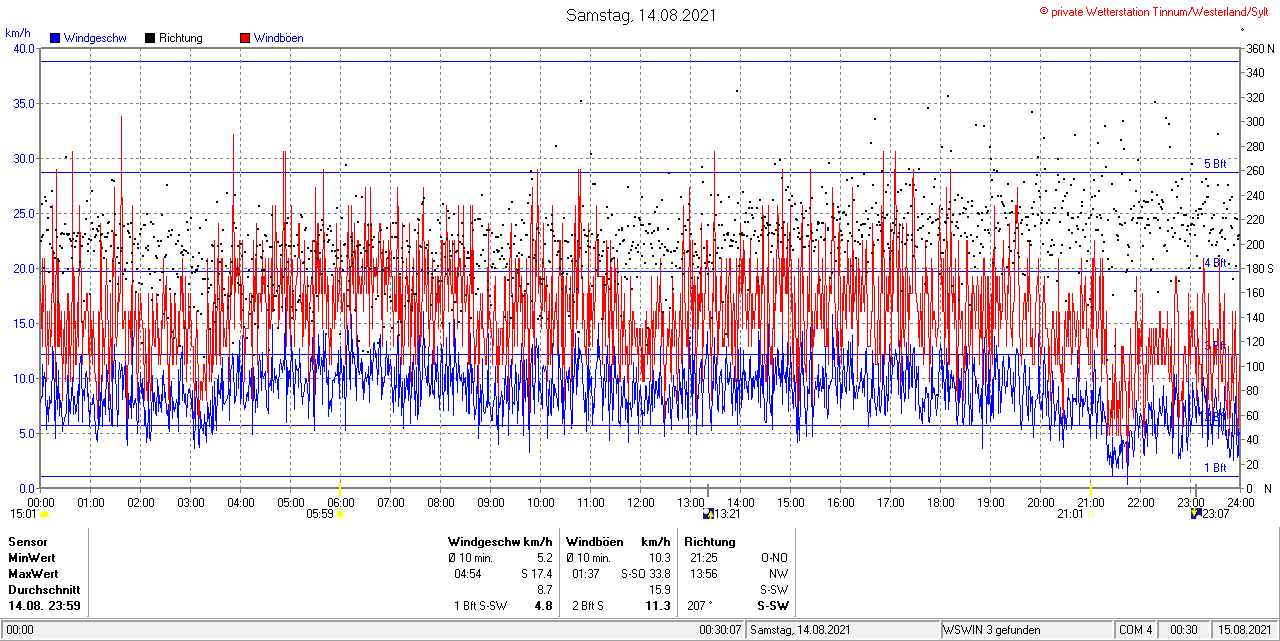Select the Windgeschw legend label
Viewport: 1280px width, 641px height.
pos(94,38)
